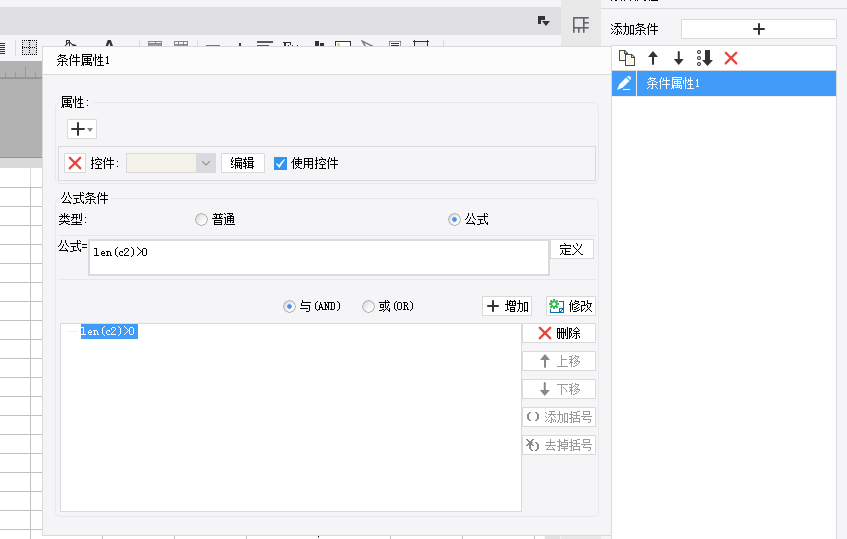
Task: Click the plus button next to 添加条件
Action: coord(758,29)
